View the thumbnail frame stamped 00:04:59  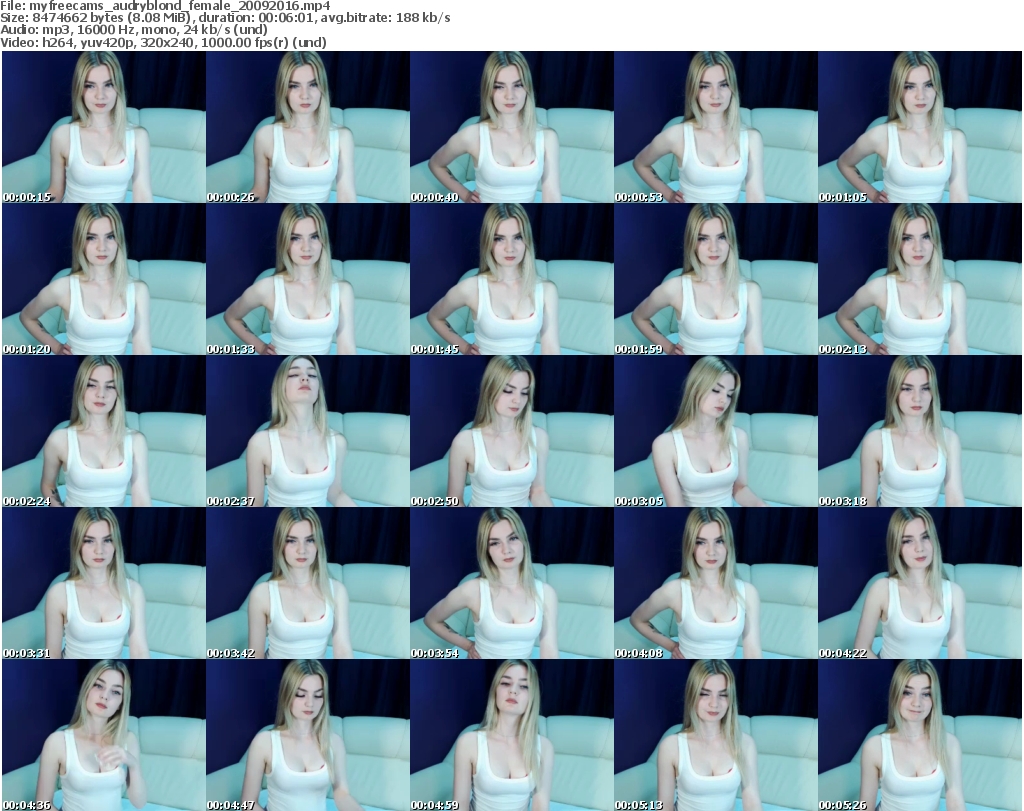click(x=511, y=735)
